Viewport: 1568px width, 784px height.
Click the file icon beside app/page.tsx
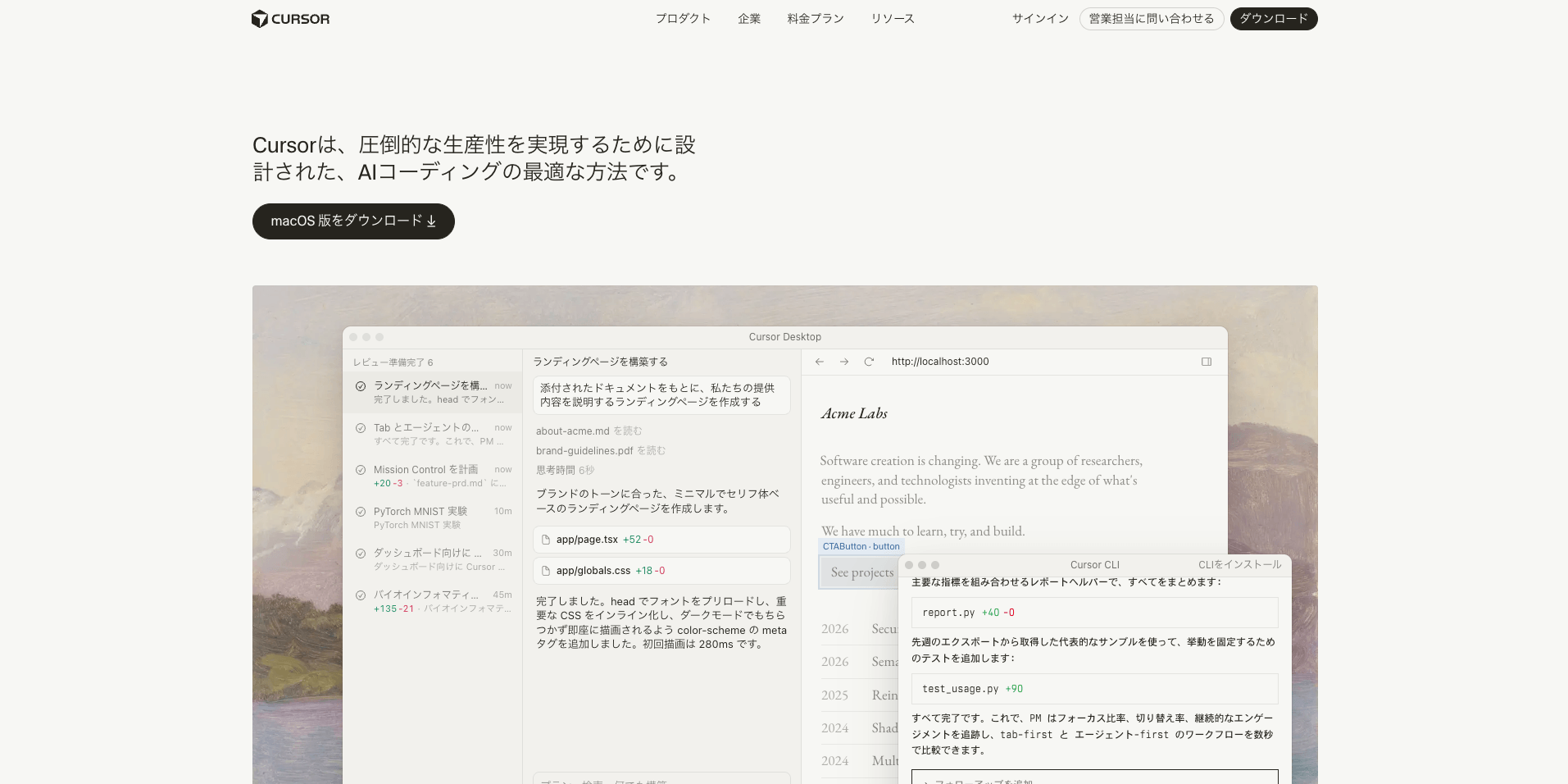[546, 540]
